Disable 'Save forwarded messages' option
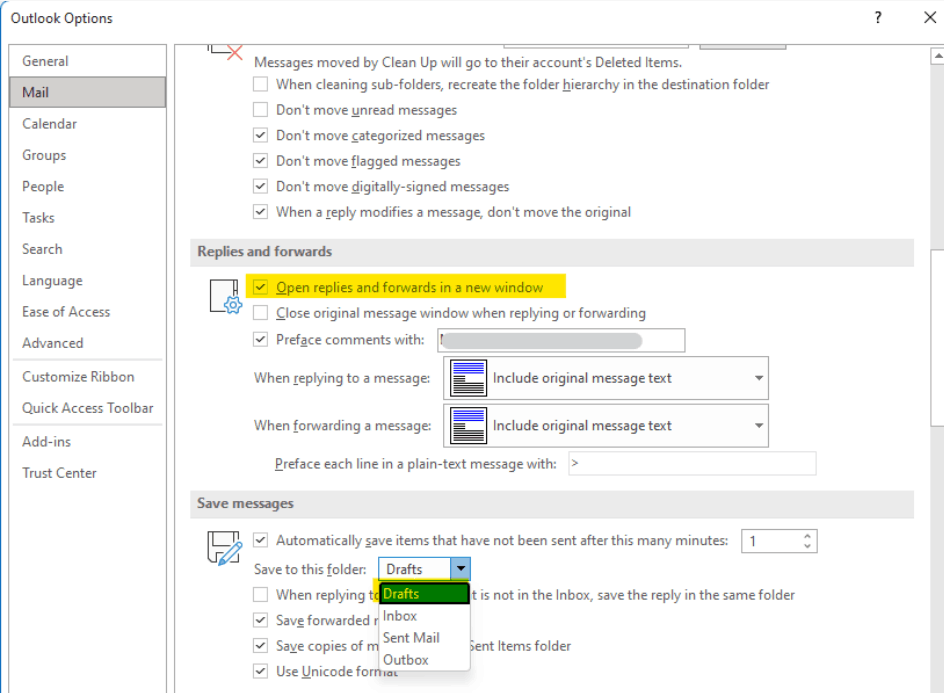This screenshot has width=944, height=693. pos(260,620)
